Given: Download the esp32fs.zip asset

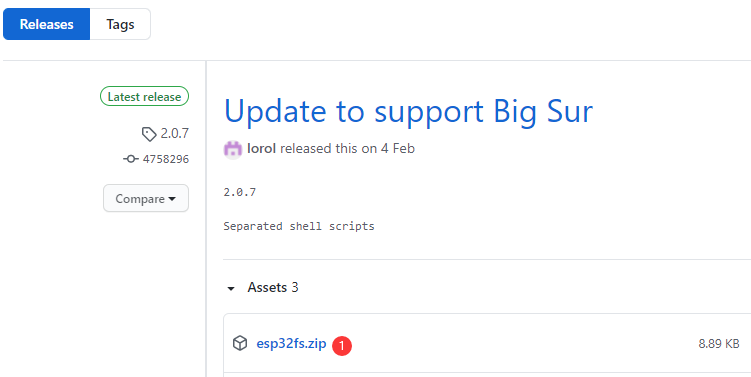Looking at the screenshot, I should pyautogui.click(x=291, y=344).
